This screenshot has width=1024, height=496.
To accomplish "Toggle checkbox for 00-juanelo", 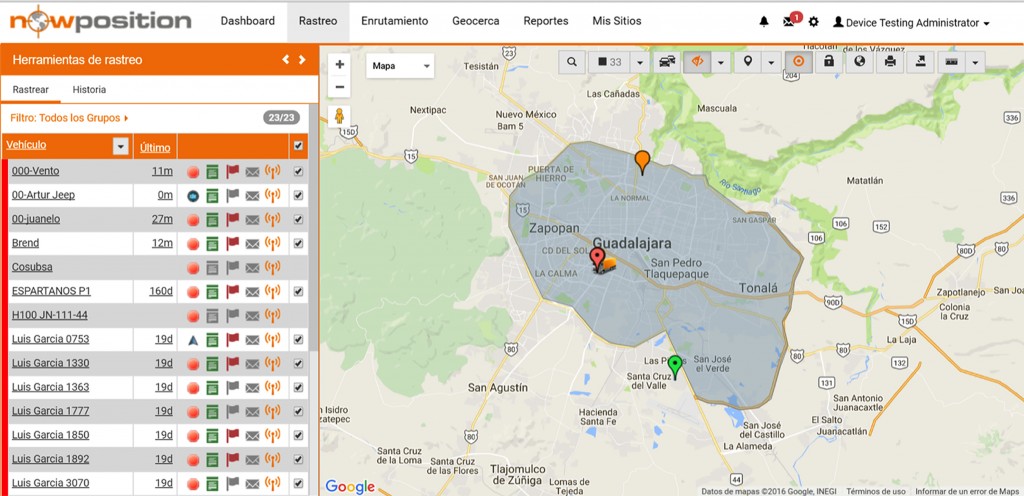I will coord(298,219).
